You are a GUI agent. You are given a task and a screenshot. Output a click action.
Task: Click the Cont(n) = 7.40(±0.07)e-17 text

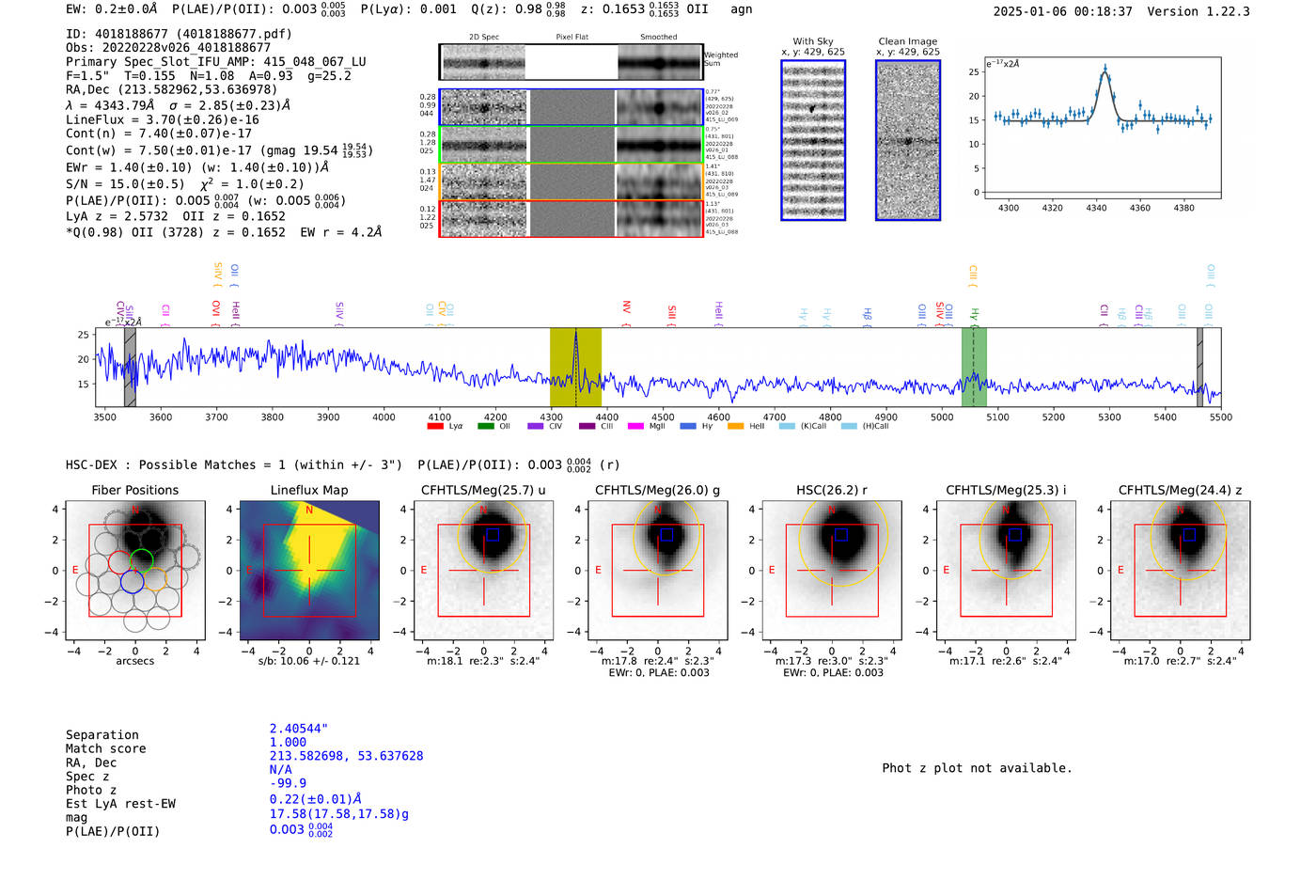159,134
